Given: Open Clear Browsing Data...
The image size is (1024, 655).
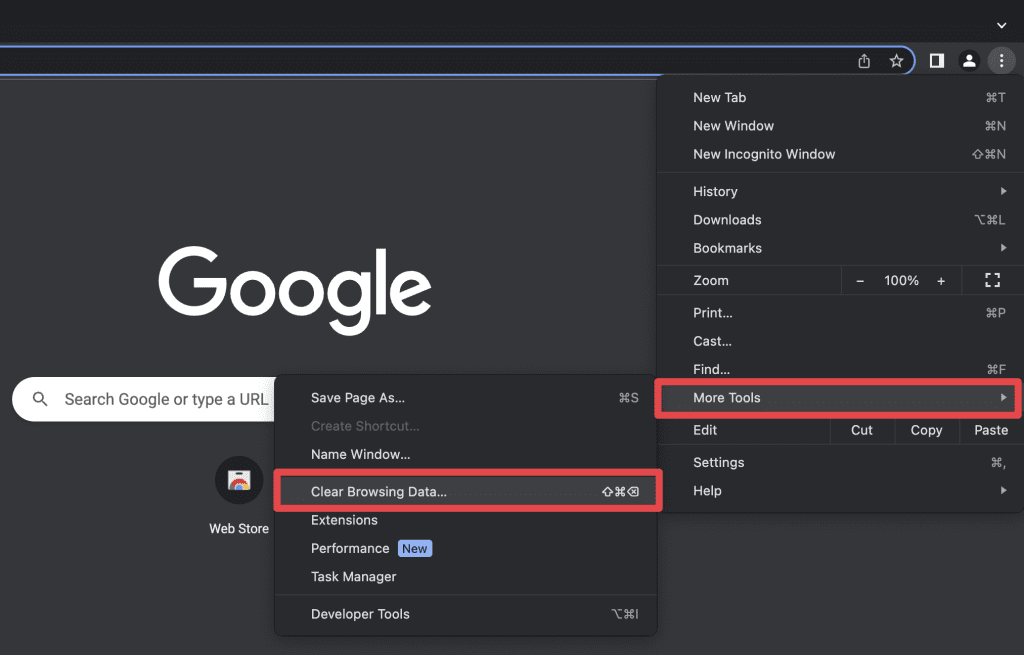Looking at the screenshot, I should click(x=468, y=491).
